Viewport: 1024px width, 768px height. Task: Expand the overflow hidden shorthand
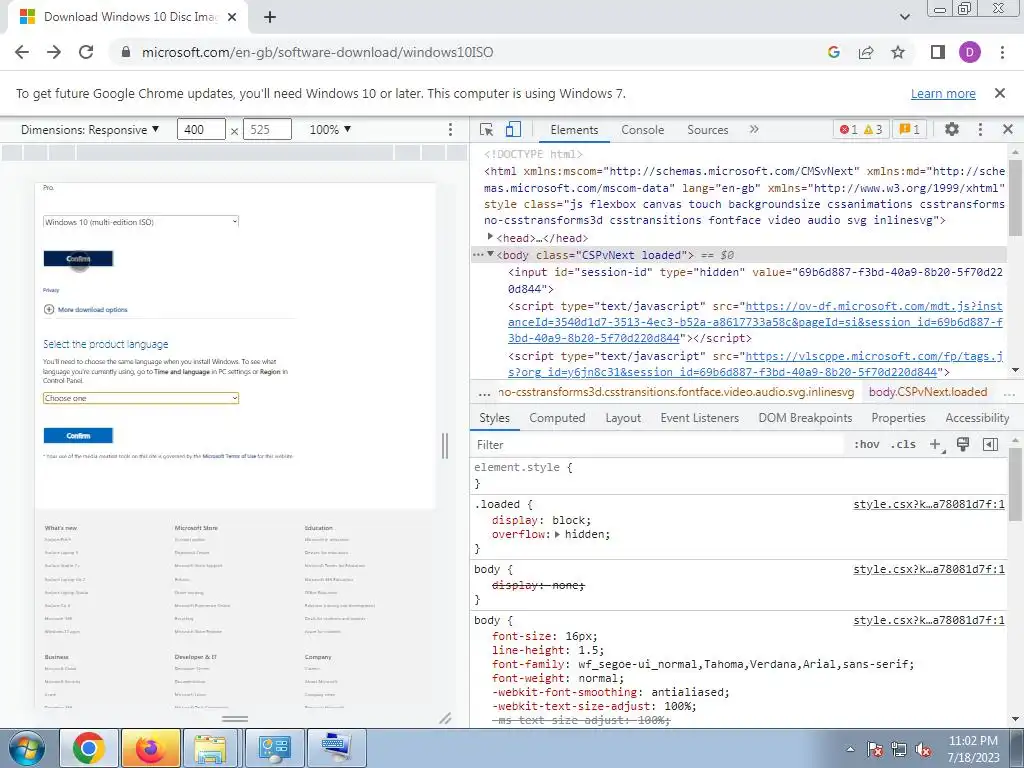coord(557,534)
